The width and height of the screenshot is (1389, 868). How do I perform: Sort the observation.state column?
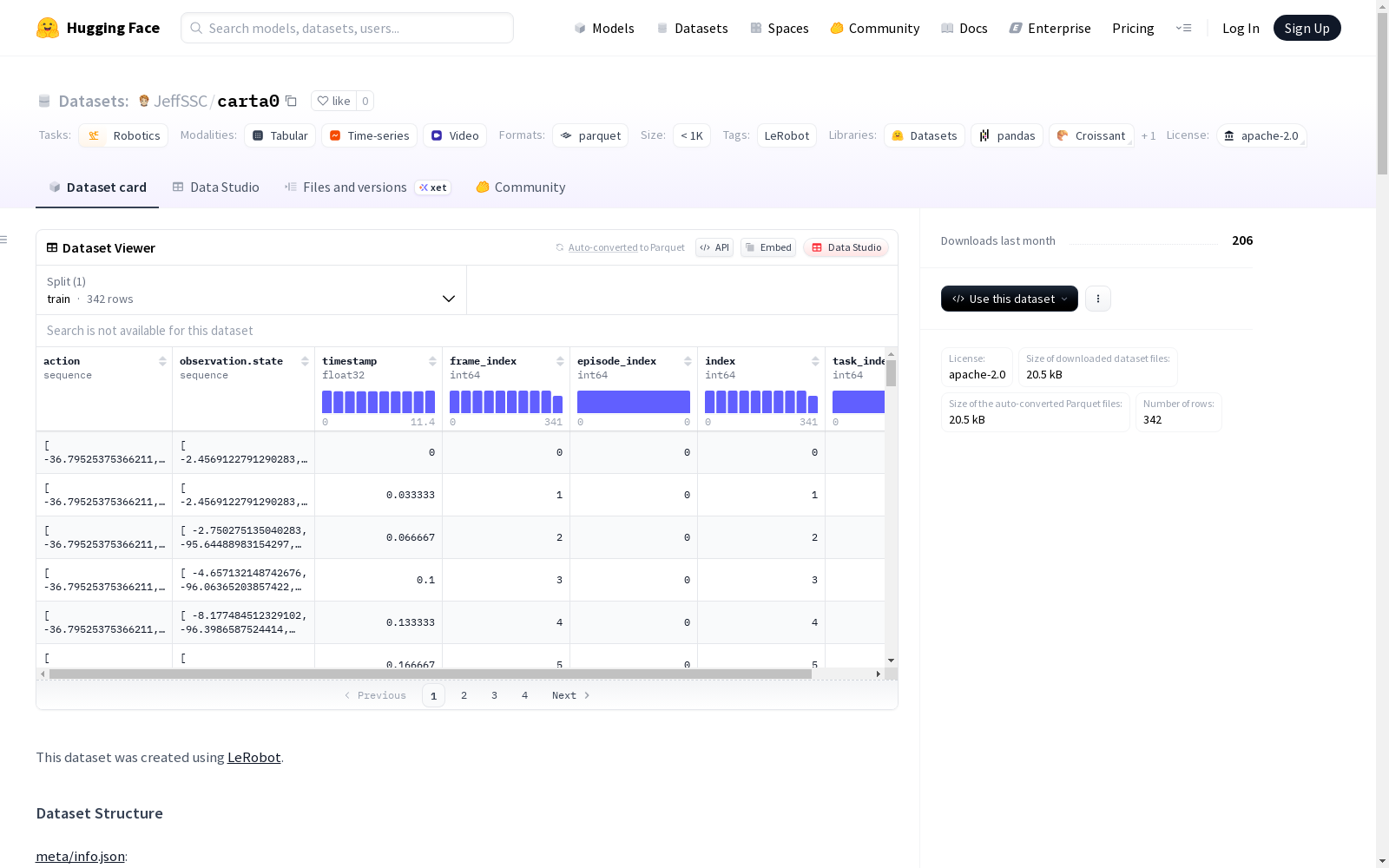click(x=305, y=361)
